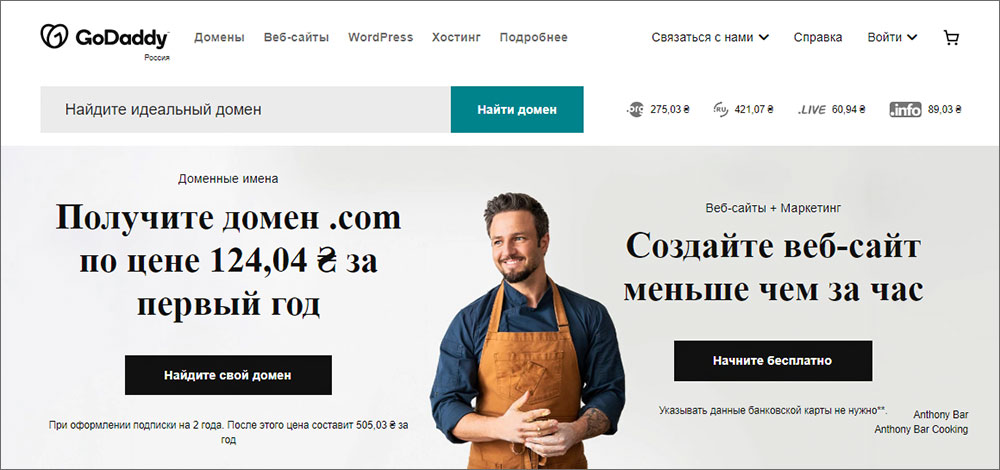The height and width of the screenshot is (470, 1000).
Task: Click the chef photo in the banner
Action: pyautogui.click(x=526, y=332)
